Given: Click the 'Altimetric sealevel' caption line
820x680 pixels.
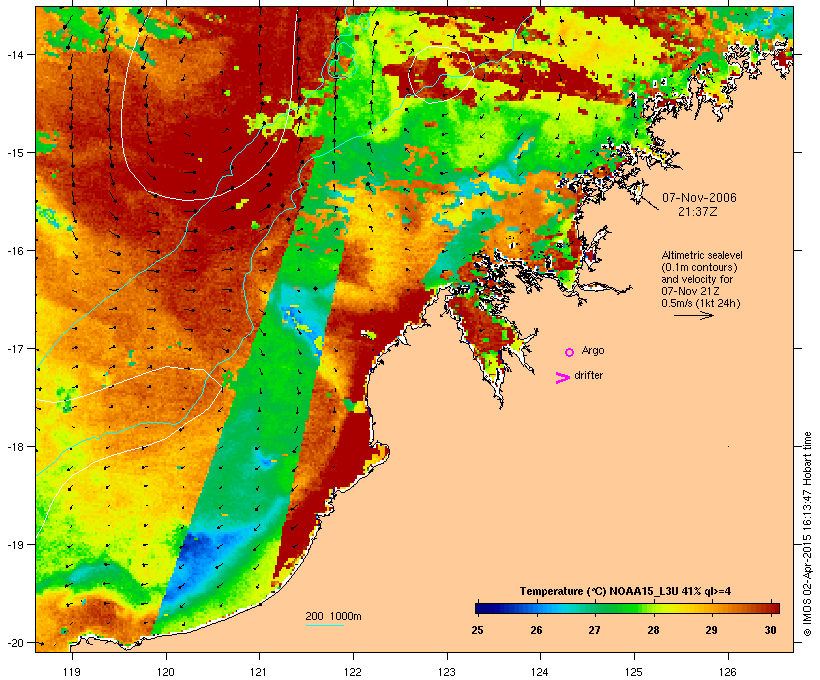Looking at the screenshot, I should tap(702, 255).
